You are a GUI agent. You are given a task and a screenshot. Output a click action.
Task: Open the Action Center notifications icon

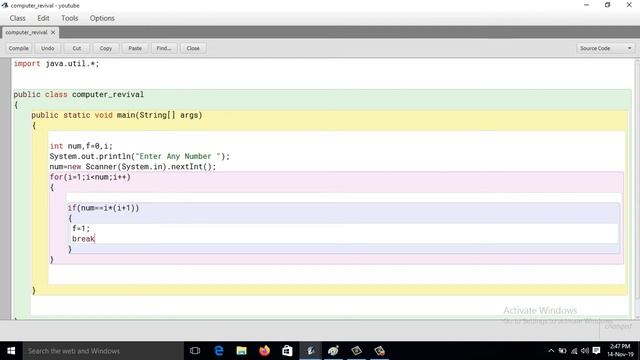[x=596, y=351]
